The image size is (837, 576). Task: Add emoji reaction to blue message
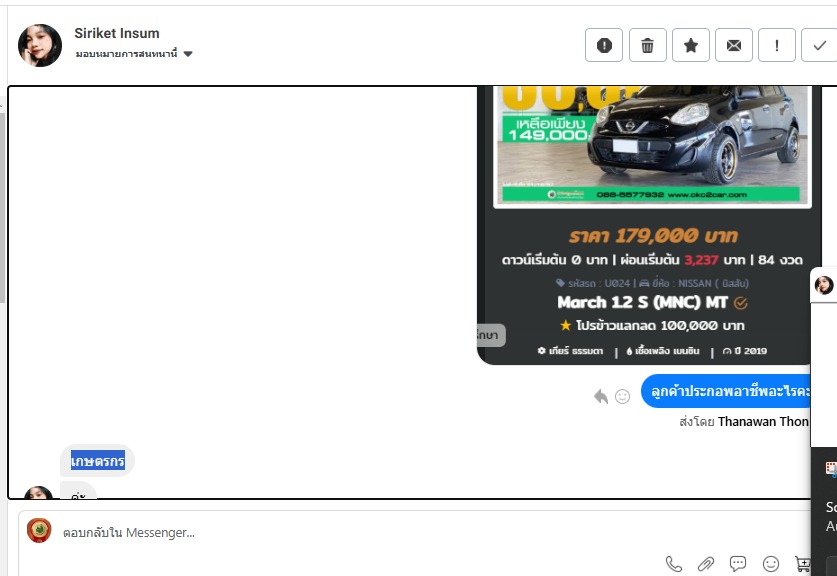622,396
